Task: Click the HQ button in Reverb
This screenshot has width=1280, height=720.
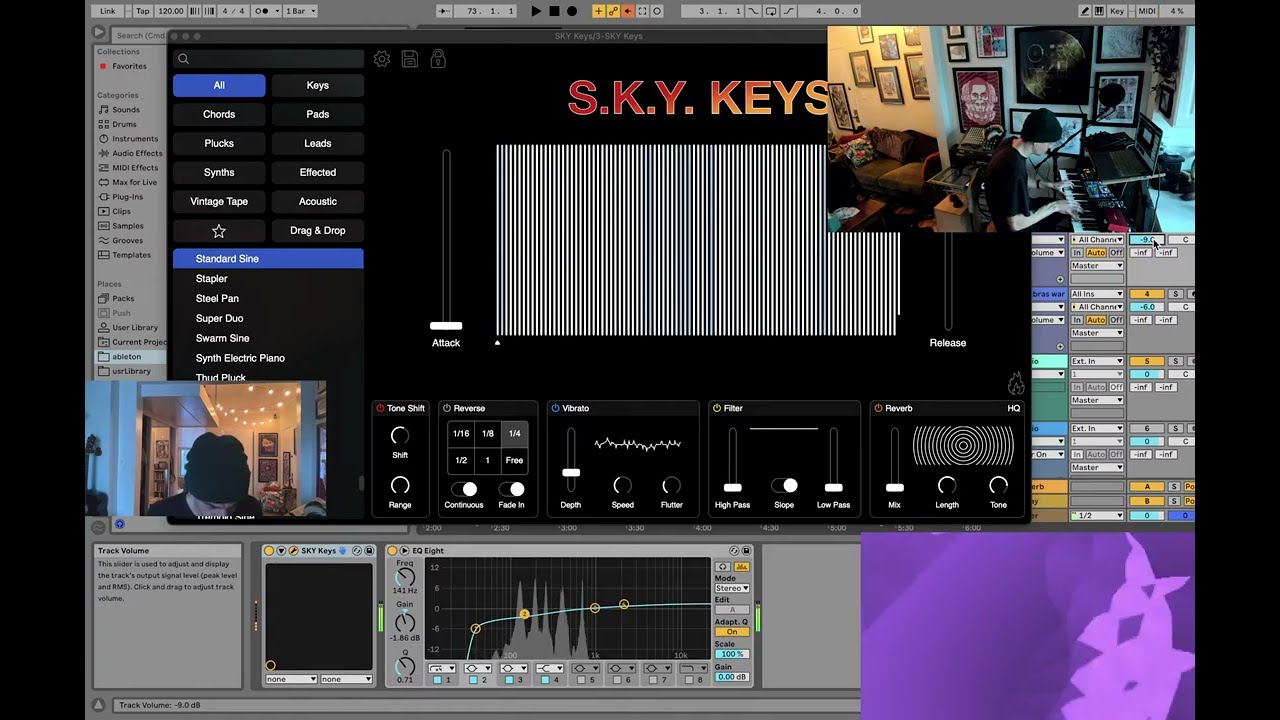Action: (x=1014, y=408)
